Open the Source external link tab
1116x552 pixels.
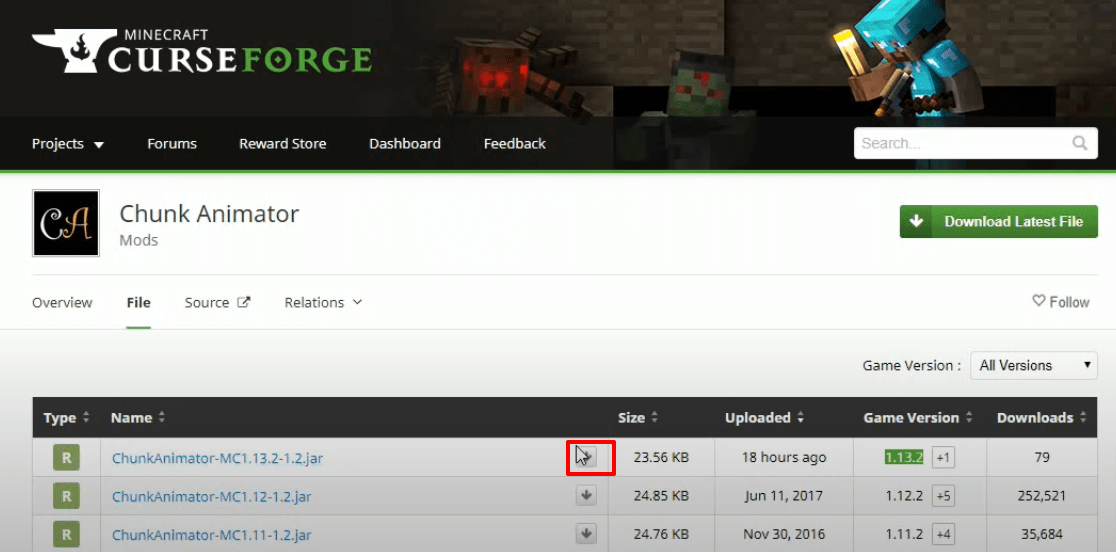217,302
